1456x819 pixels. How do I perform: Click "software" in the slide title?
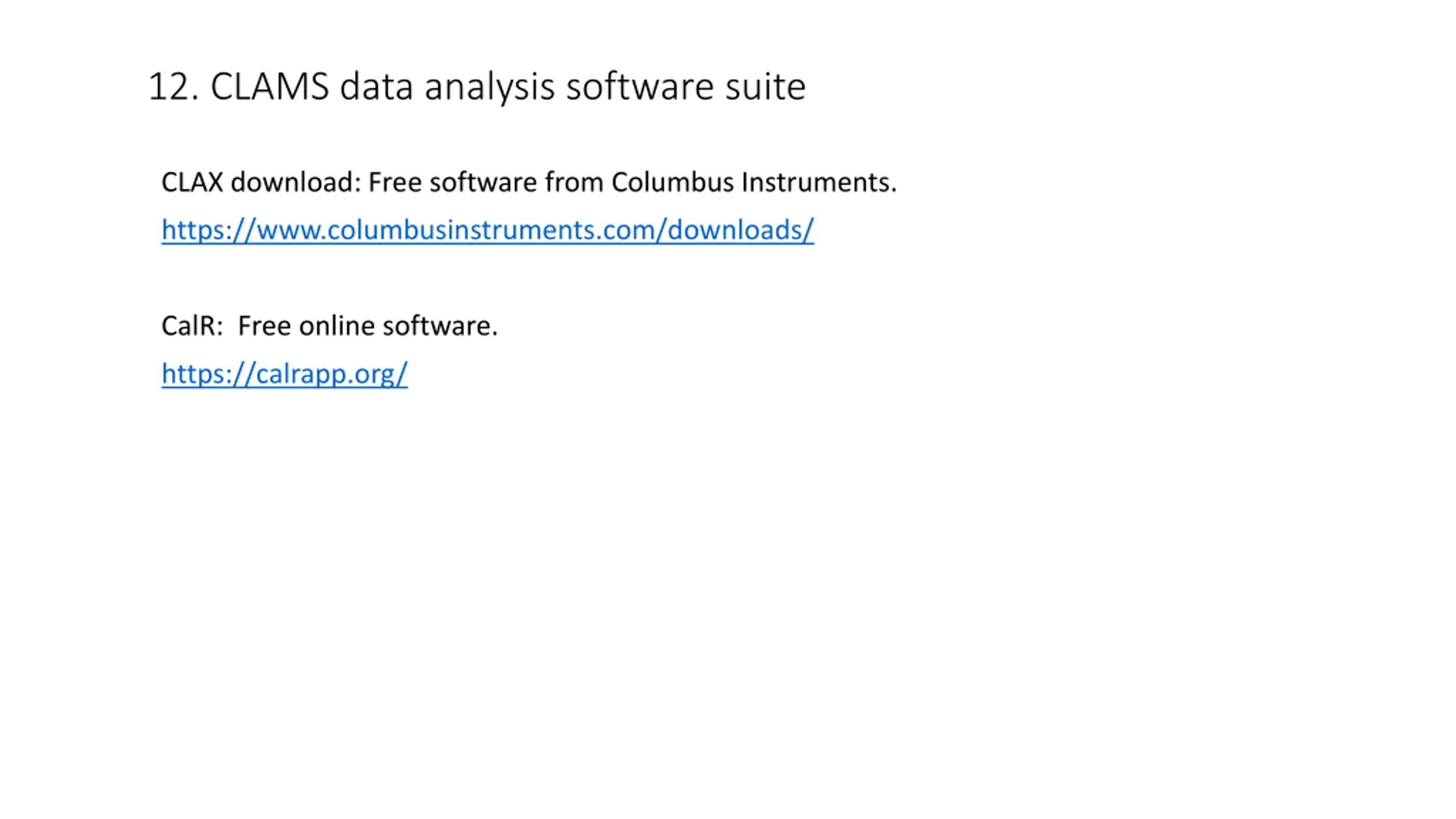(639, 86)
